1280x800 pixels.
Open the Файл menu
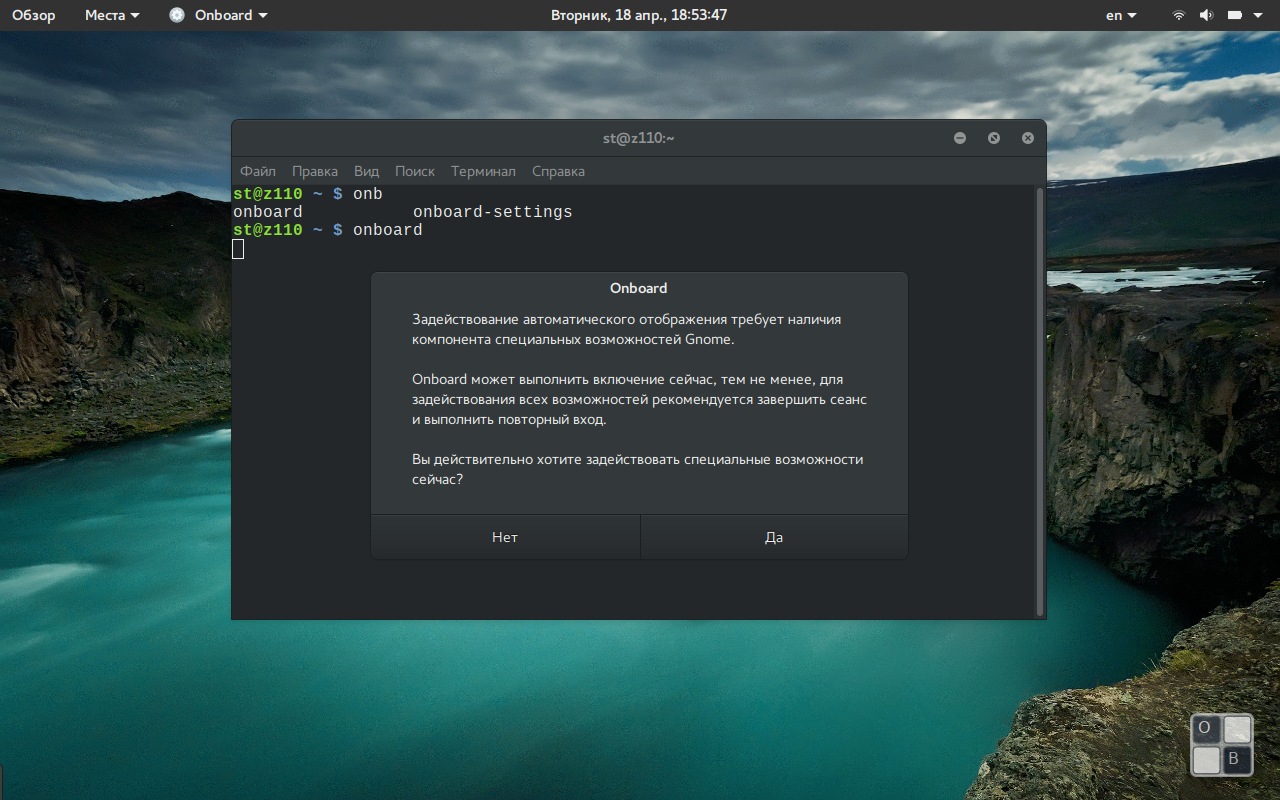tap(258, 171)
